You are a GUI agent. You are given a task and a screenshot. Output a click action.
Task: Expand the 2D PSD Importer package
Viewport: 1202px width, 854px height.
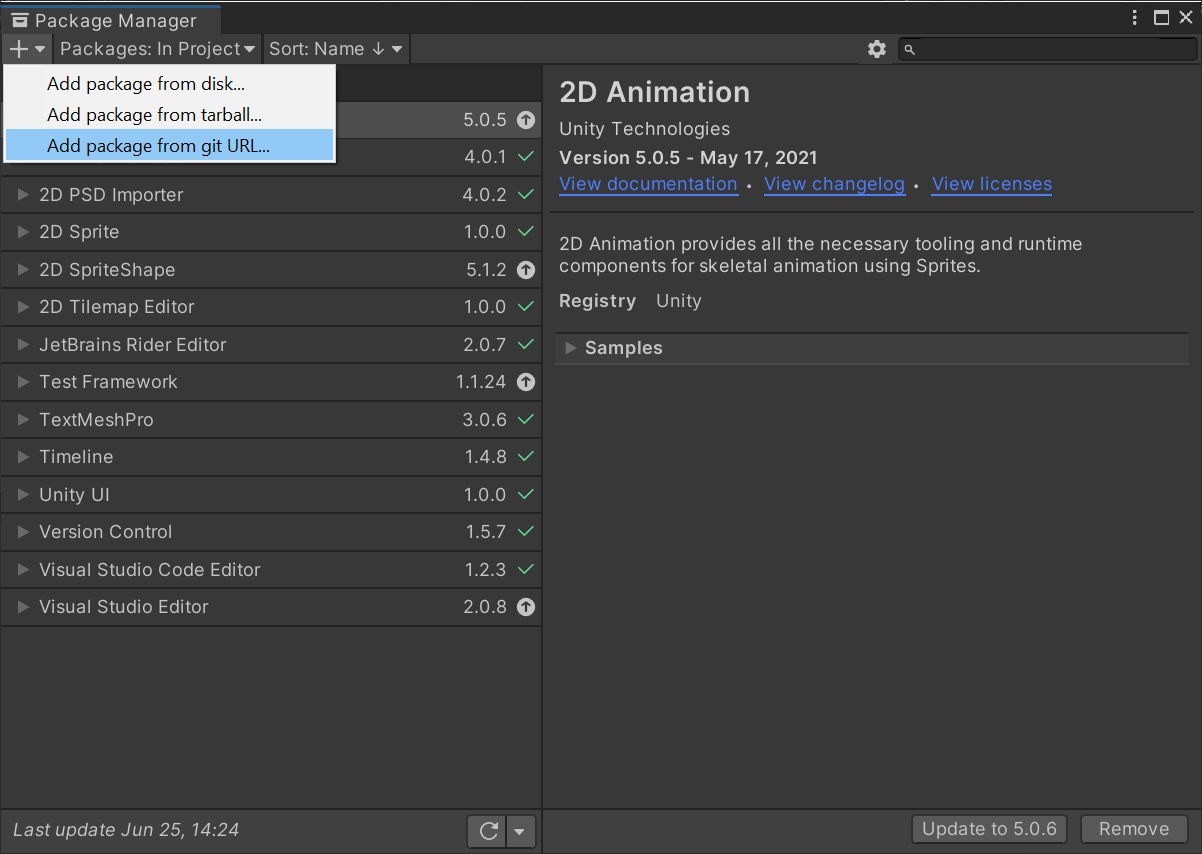tap(24, 195)
